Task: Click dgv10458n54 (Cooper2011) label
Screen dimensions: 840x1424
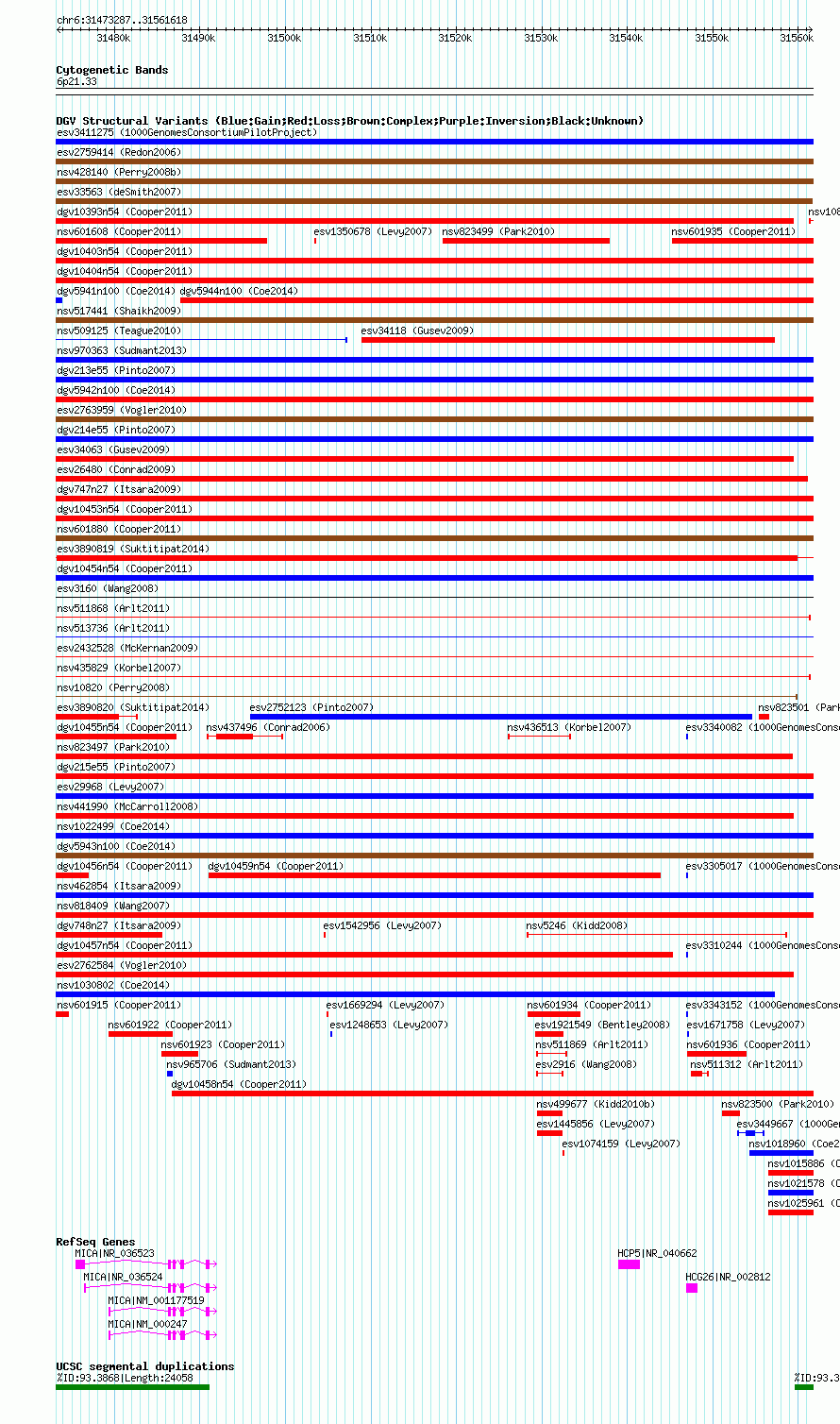Action: pos(239,1084)
